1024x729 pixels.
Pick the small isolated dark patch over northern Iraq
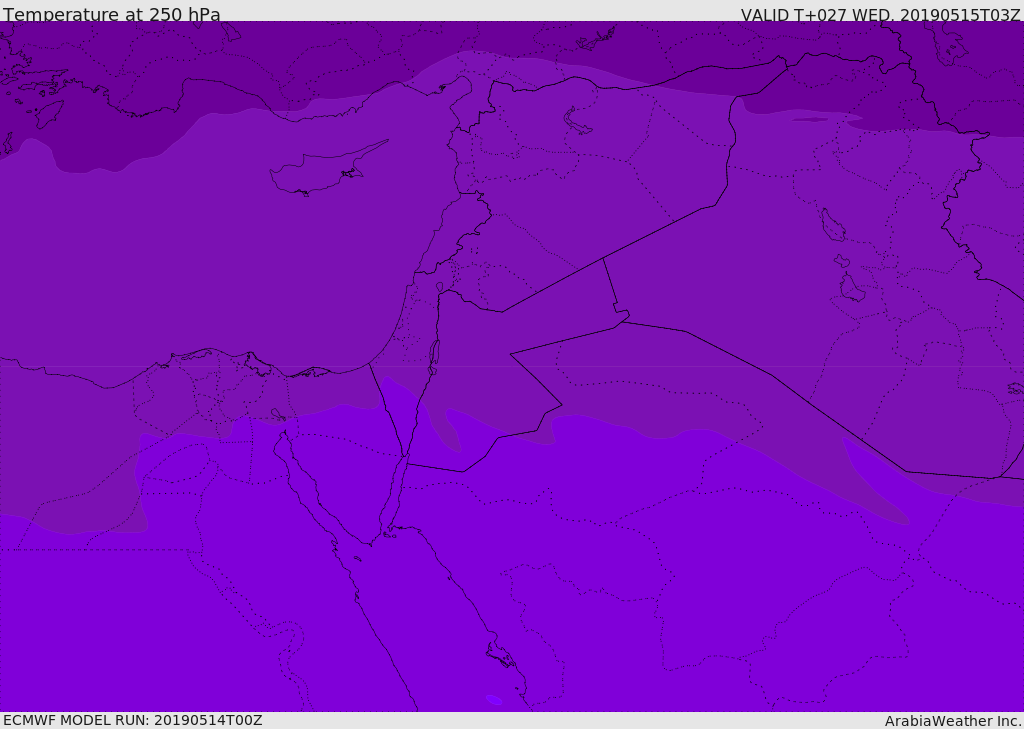(x=810, y=120)
